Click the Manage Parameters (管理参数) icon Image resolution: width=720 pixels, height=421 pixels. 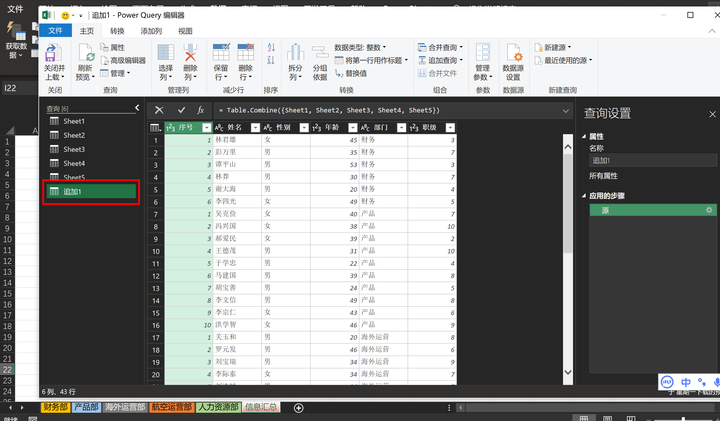tap(483, 52)
